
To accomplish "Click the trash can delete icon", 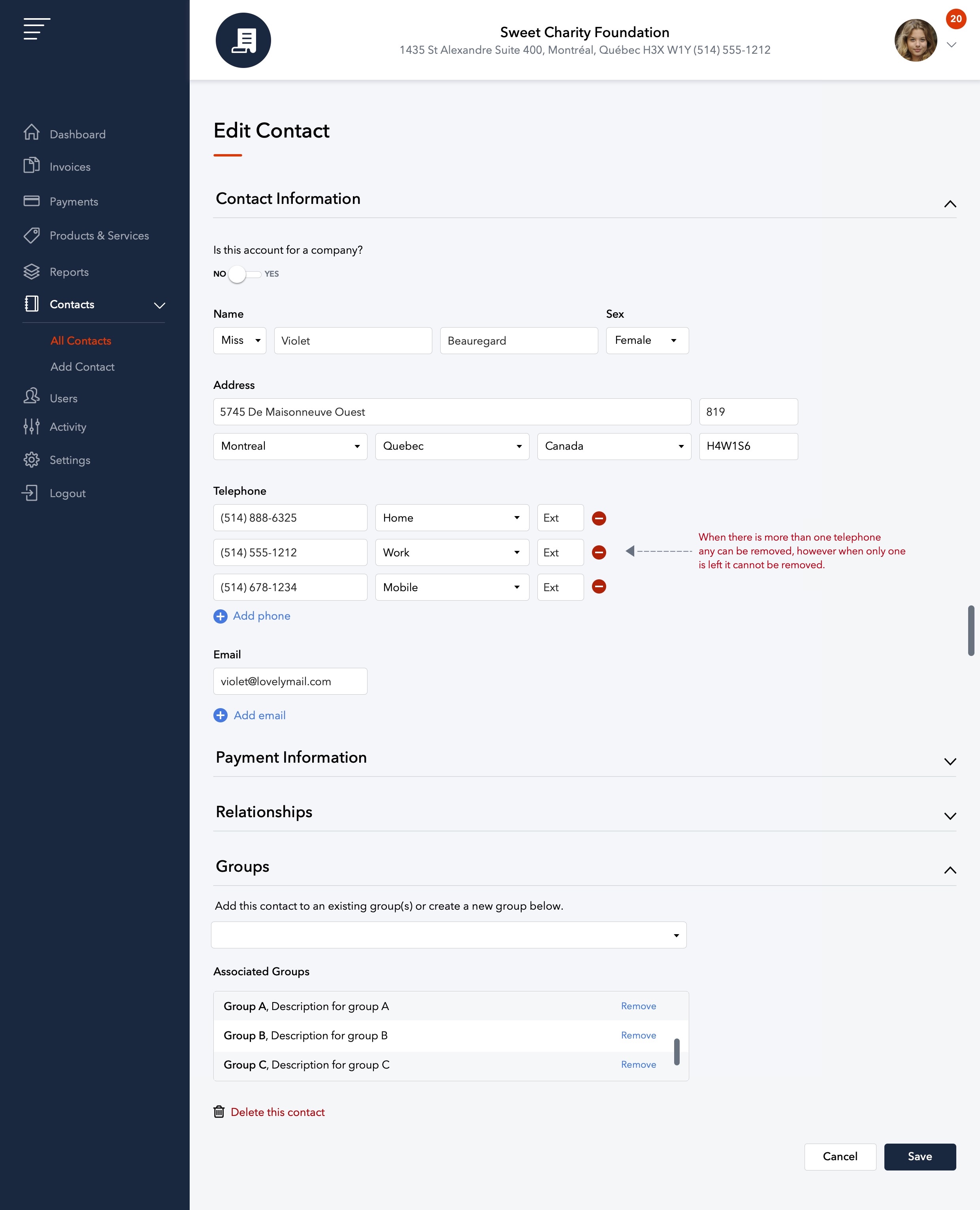I will 219,1112.
